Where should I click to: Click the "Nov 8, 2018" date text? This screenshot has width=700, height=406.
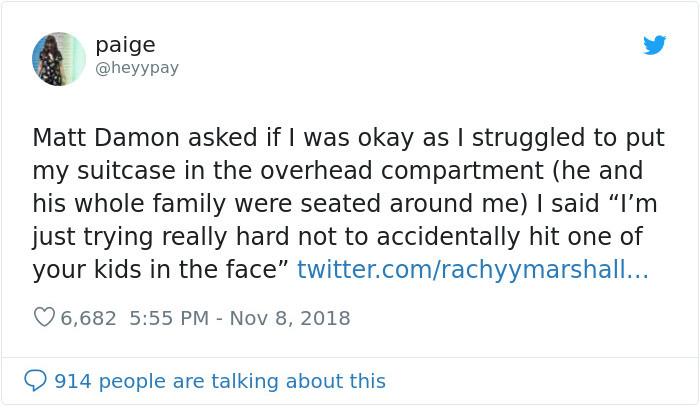click(289, 318)
